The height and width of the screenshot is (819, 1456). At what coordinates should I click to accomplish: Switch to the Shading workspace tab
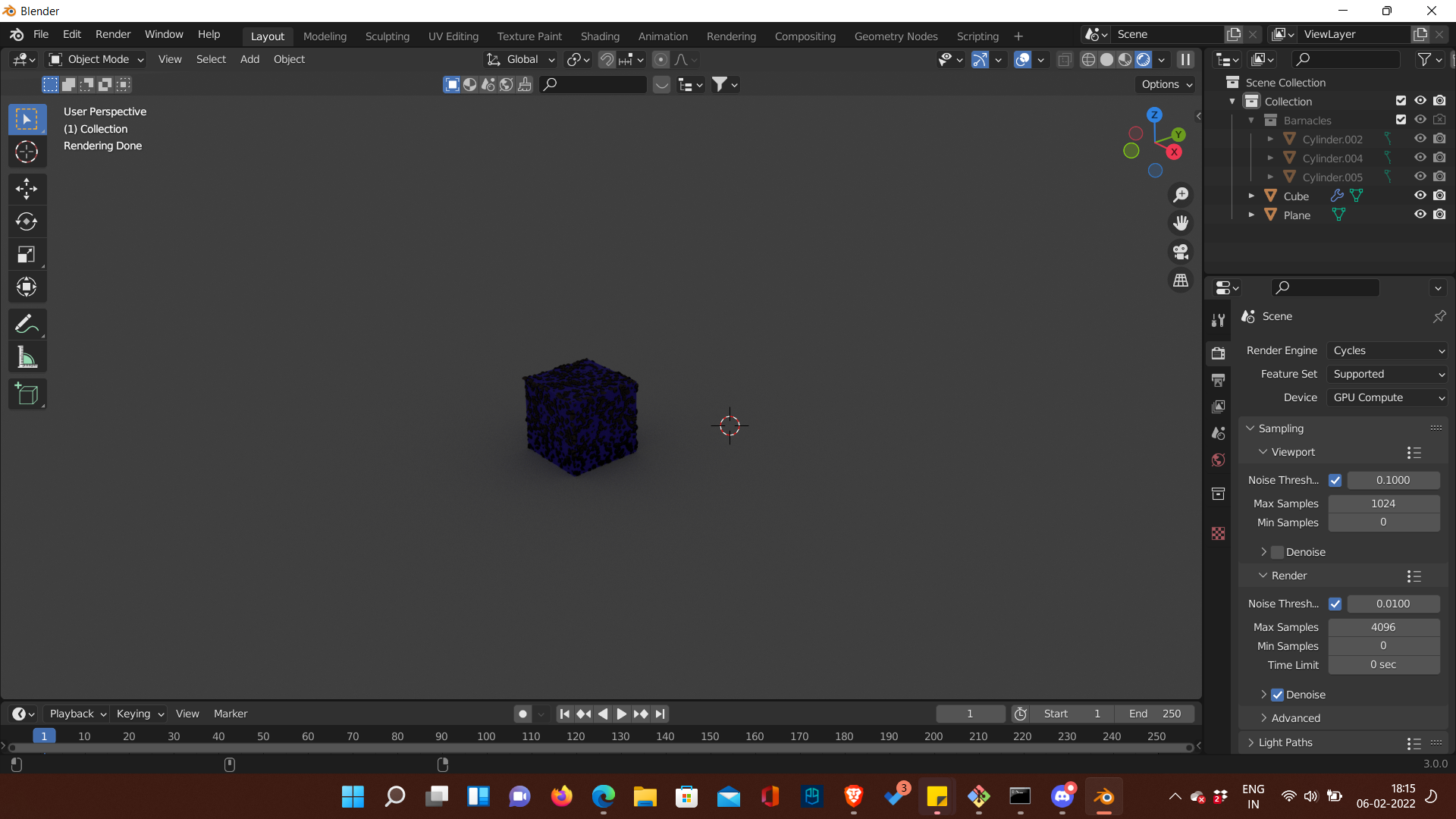[x=600, y=36]
